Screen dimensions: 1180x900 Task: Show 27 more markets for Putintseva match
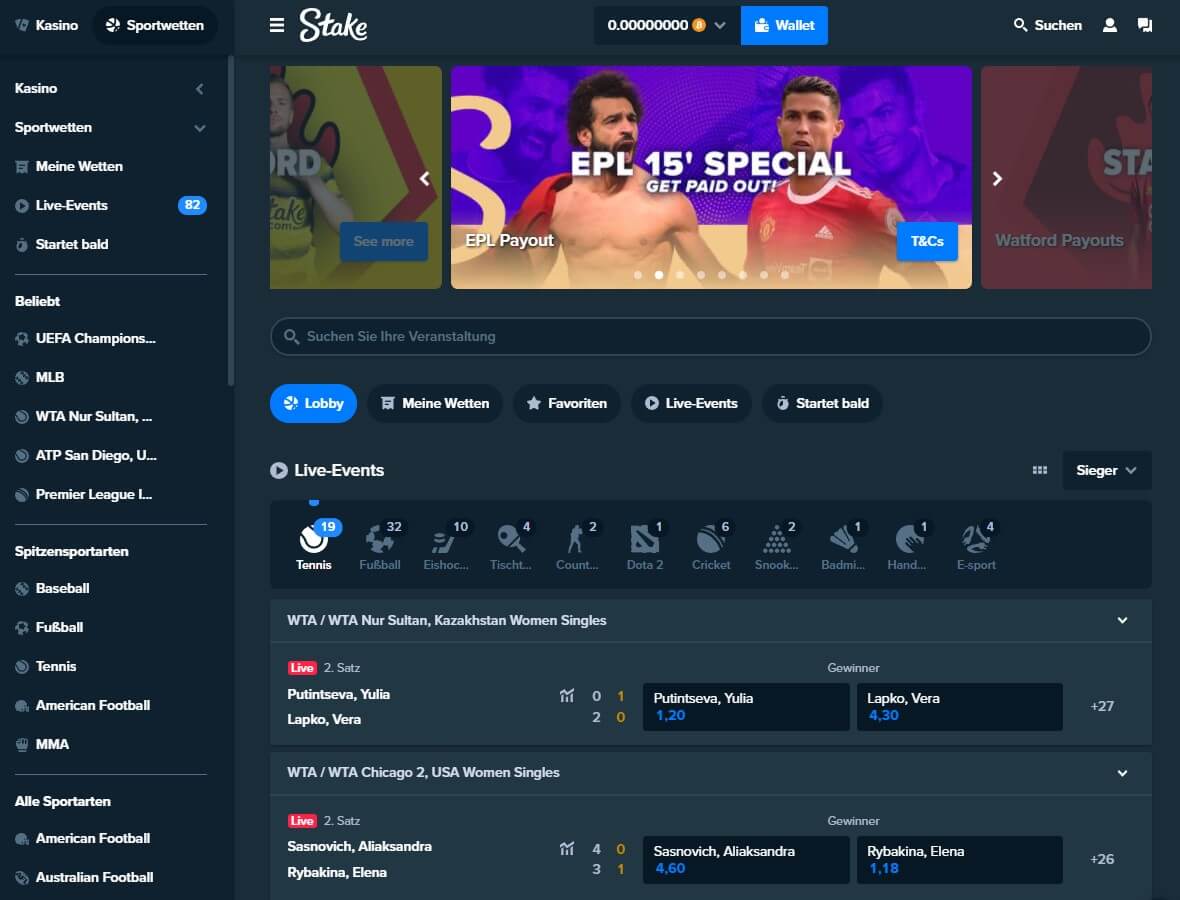click(x=1102, y=706)
